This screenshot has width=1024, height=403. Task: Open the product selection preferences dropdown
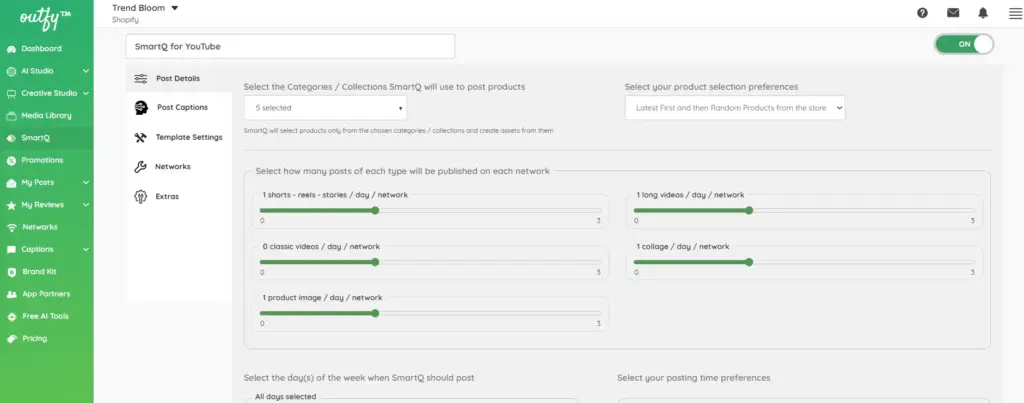(x=735, y=108)
